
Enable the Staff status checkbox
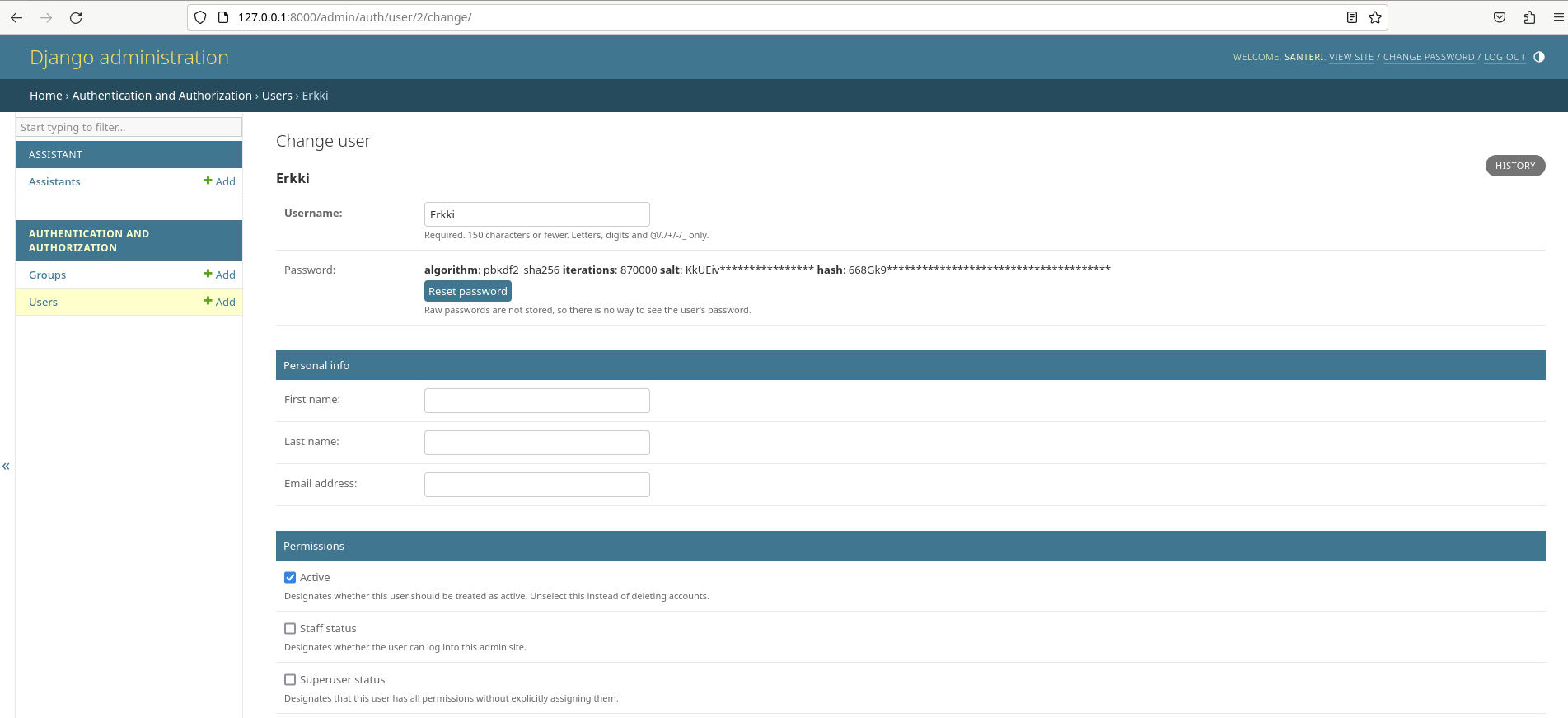click(290, 629)
